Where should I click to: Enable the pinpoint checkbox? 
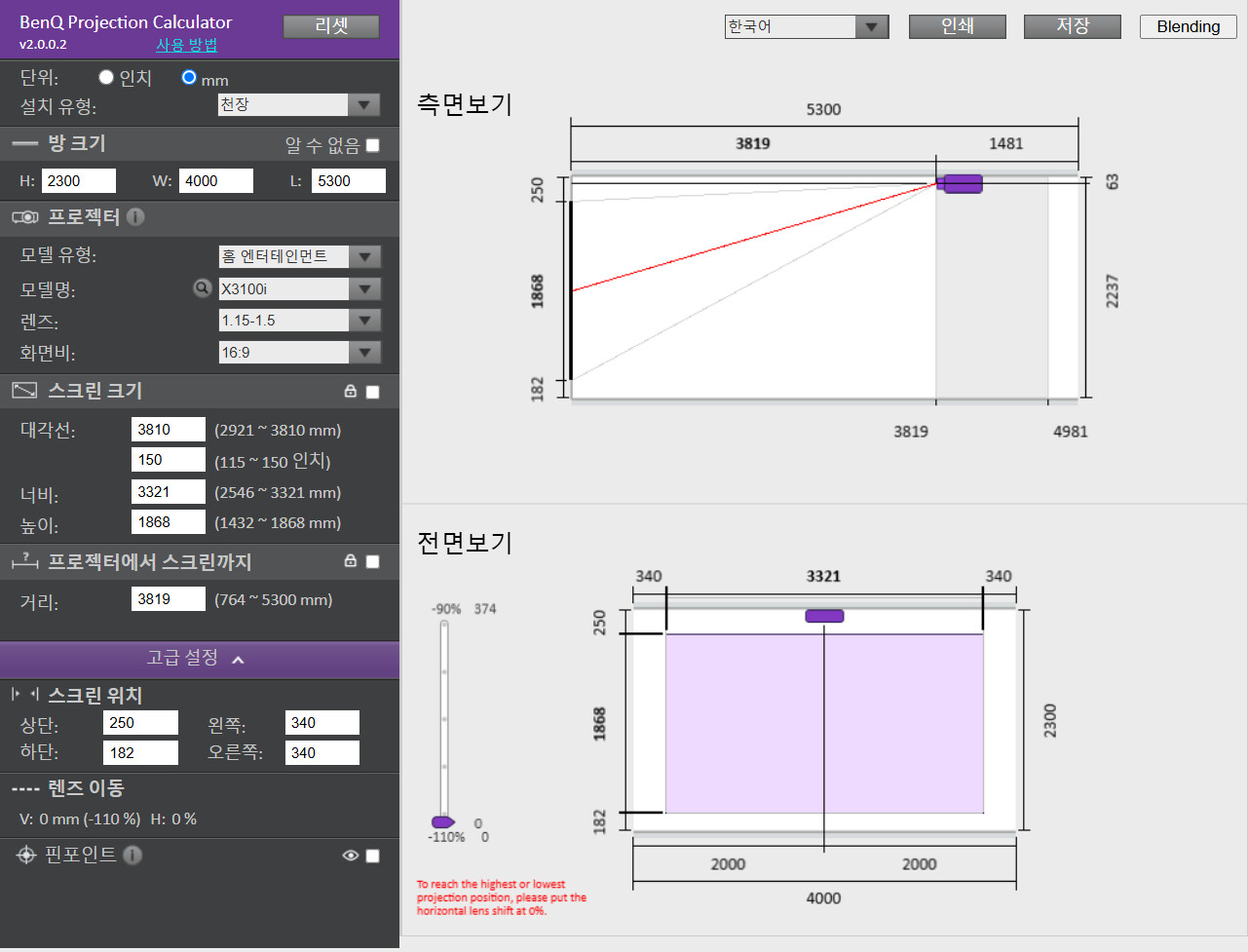click(372, 856)
